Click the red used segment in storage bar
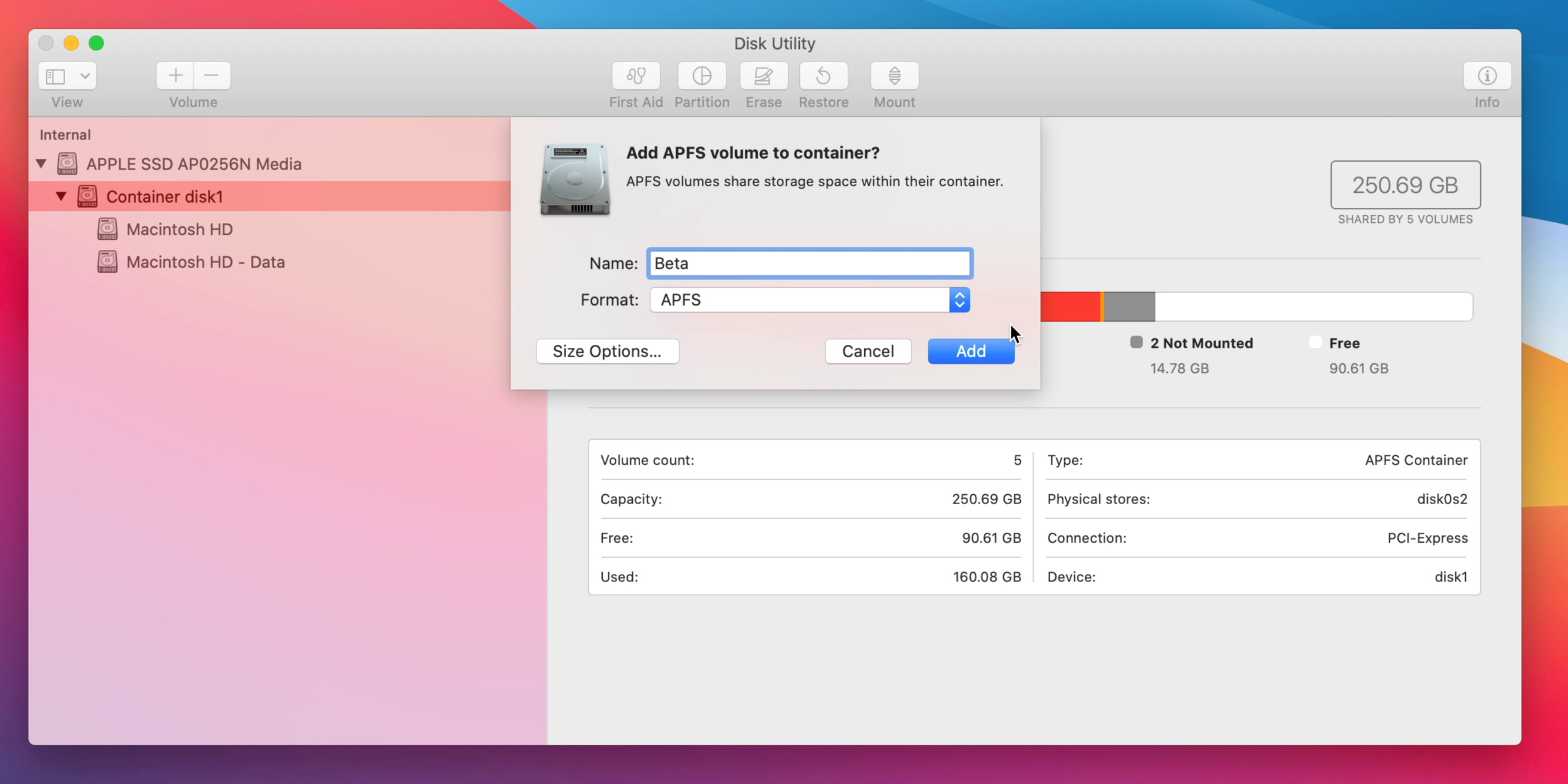 tap(1069, 306)
